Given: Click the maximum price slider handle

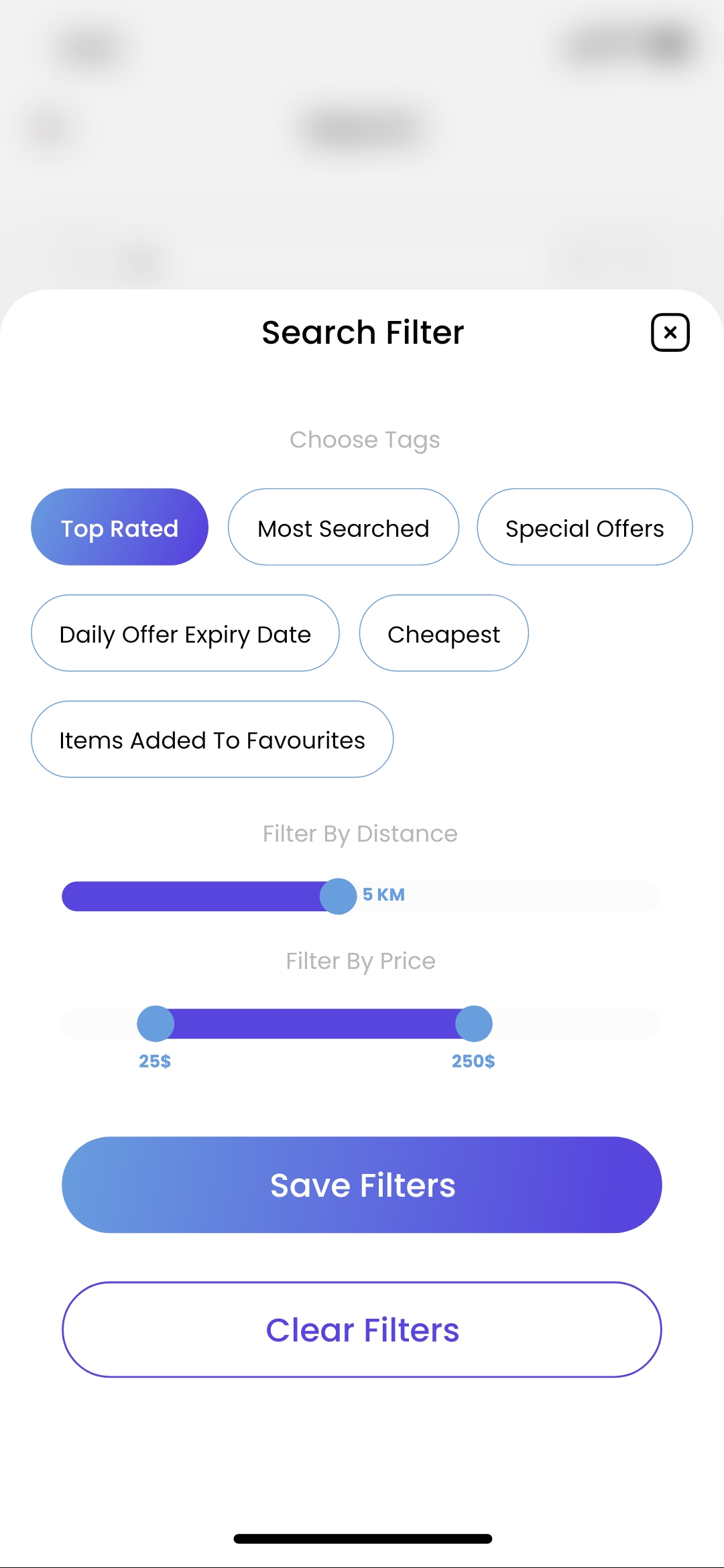Looking at the screenshot, I should point(474,1023).
